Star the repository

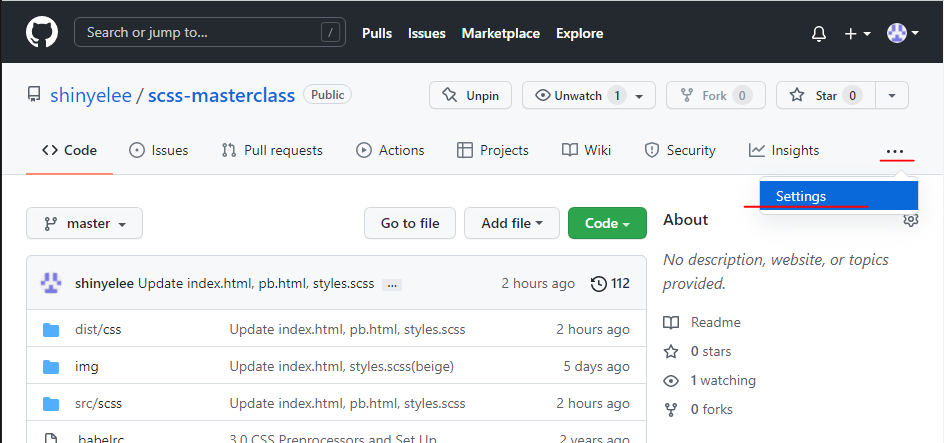[x=826, y=95]
